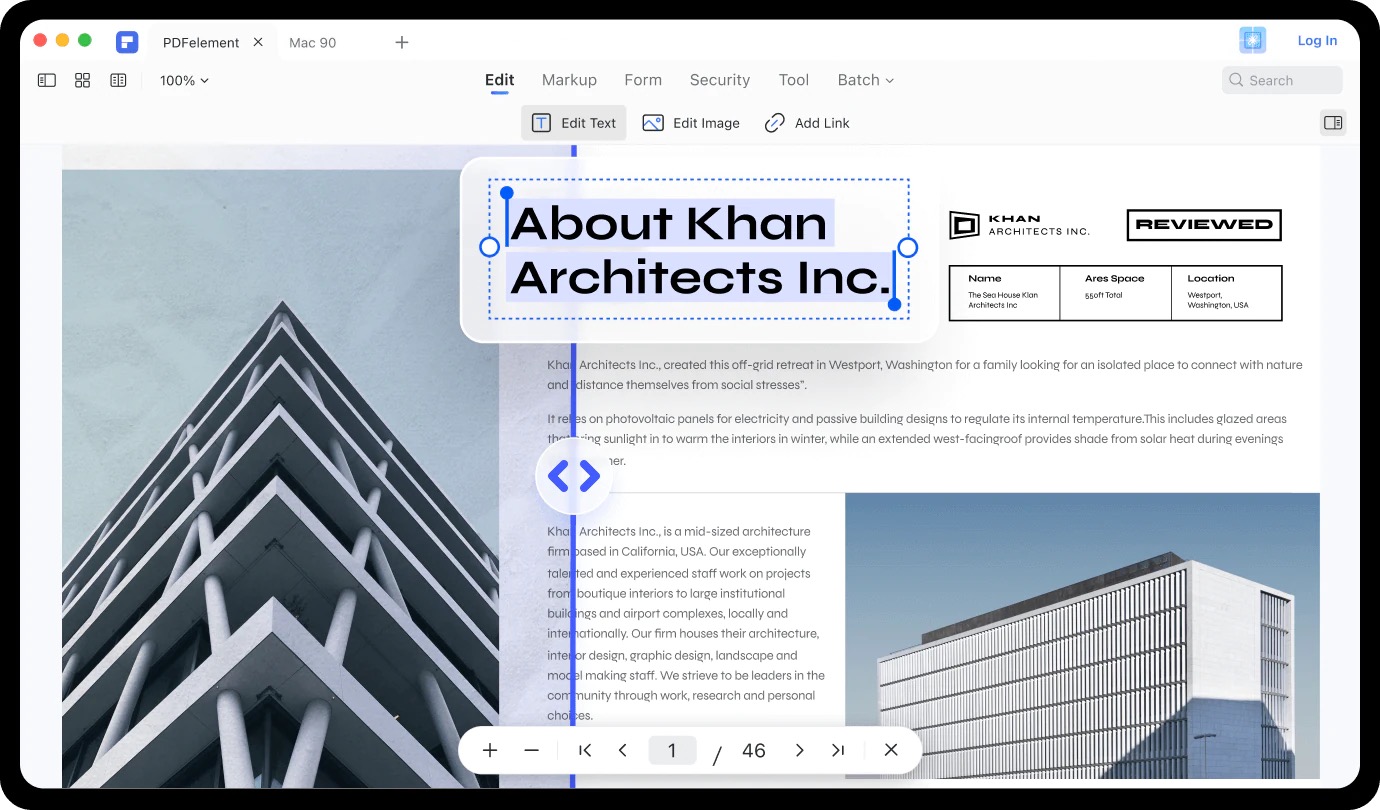
Task: Open the thumbnail grid view icon
Action: [x=83, y=80]
